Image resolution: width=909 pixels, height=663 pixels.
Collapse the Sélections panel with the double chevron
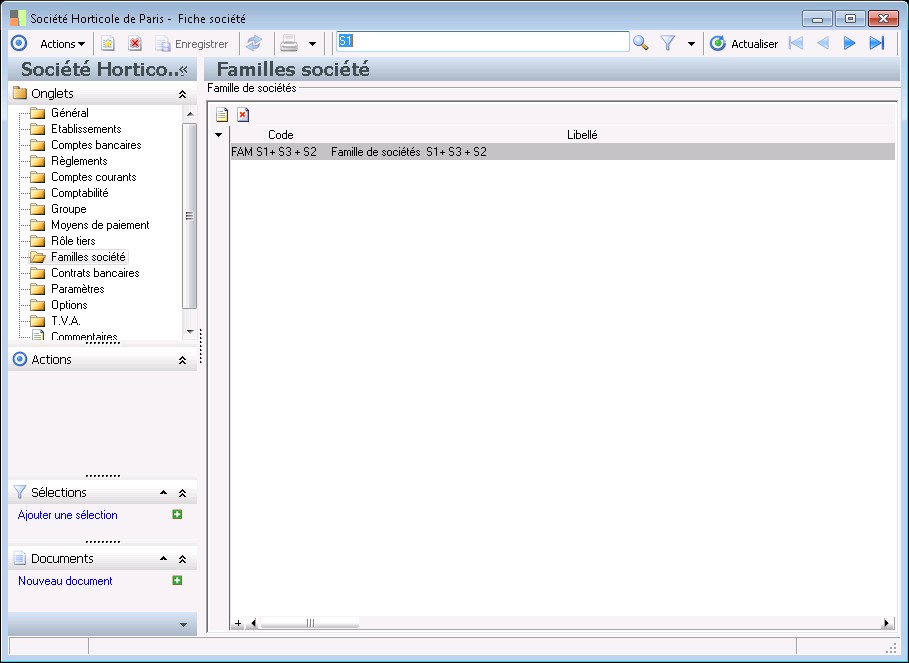[182, 493]
